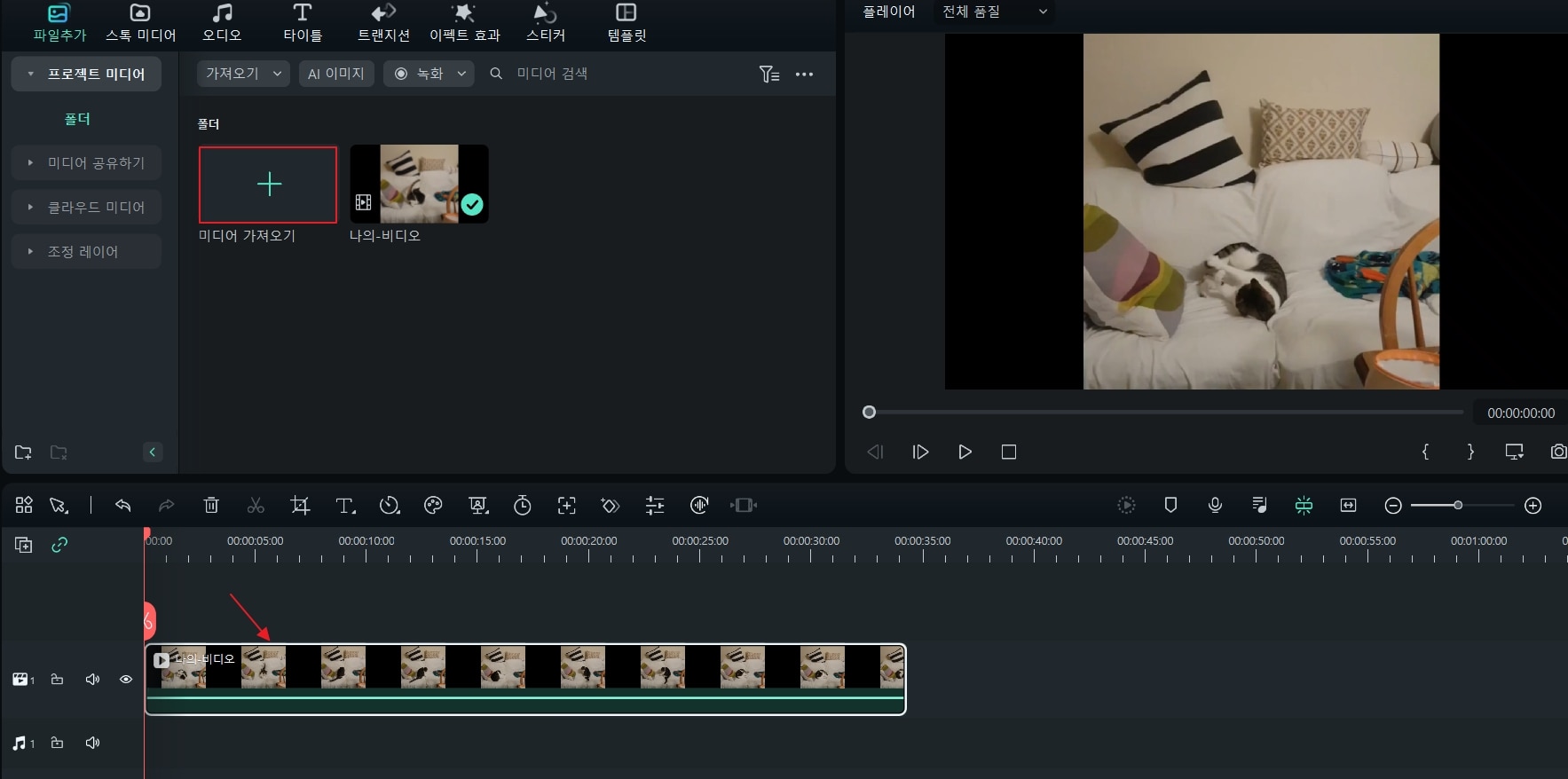Mute the audio track 1 speaker icon

[92, 743]
